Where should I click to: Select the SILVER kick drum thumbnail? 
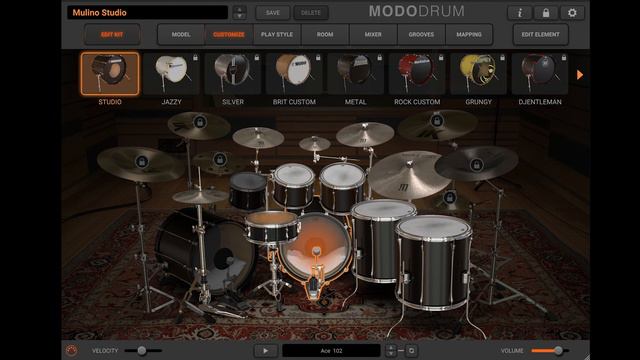pos(233,74)
